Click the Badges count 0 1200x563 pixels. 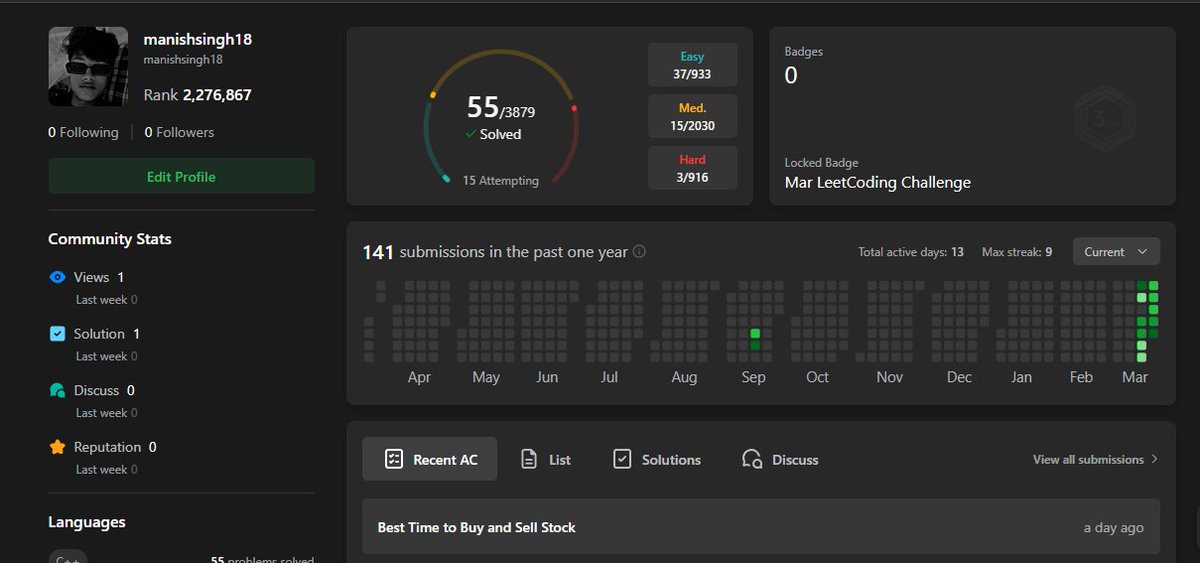point(791,76)
